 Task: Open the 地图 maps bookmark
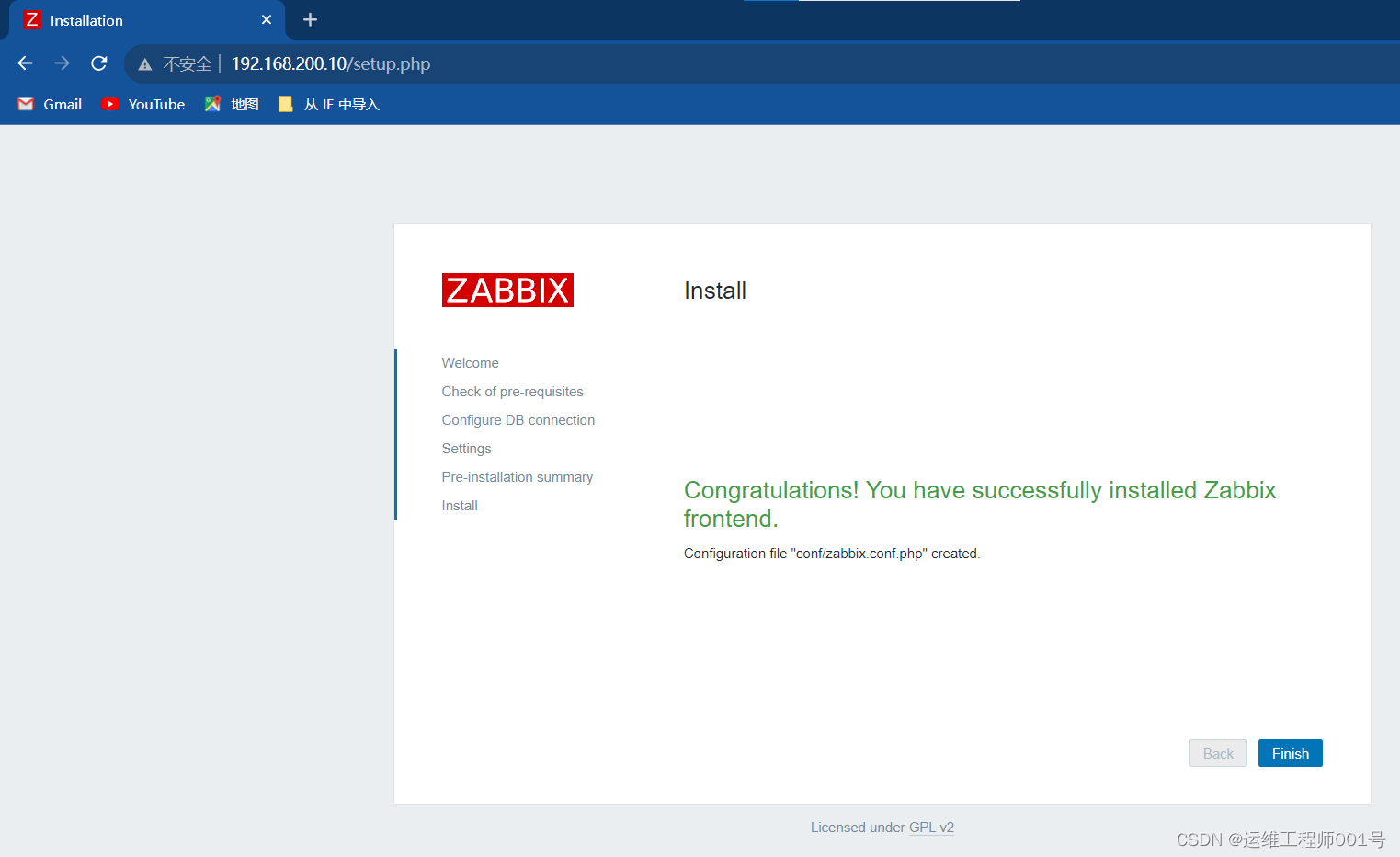[x=232, y=104]
